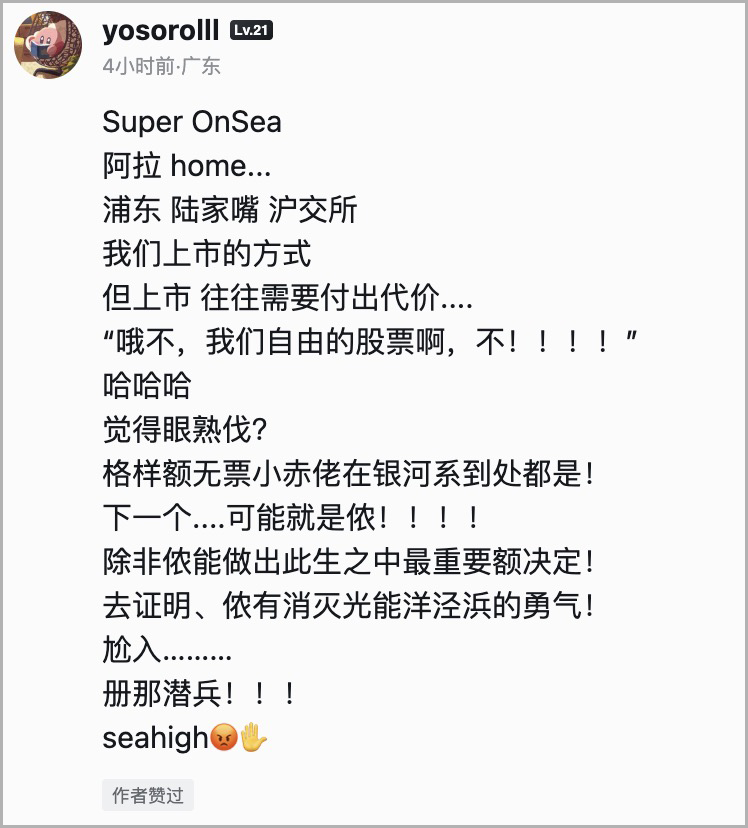Screen dimensions: 748x828
Task: Click the 4小时前·广东 timestamp
Action: (161, 67)
